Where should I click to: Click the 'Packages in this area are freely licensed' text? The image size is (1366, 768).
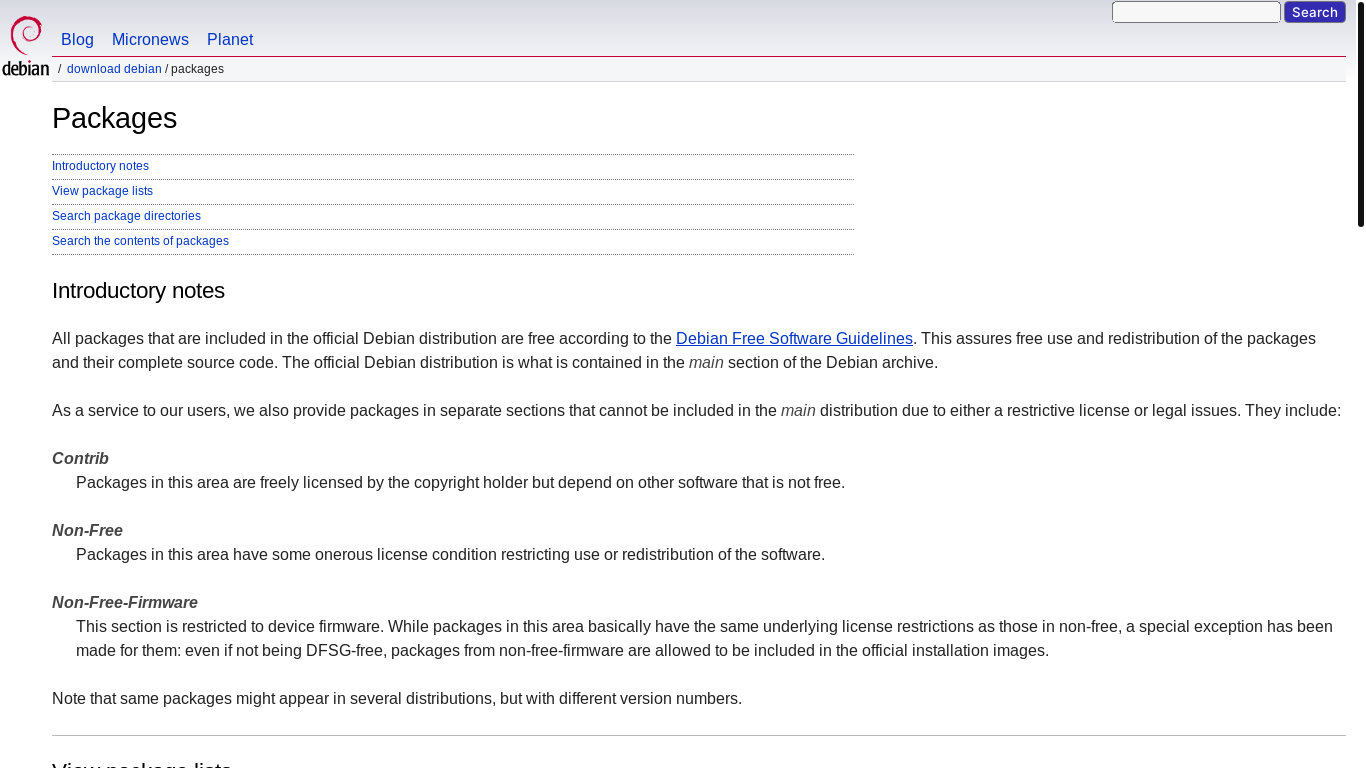coord(460,483)
